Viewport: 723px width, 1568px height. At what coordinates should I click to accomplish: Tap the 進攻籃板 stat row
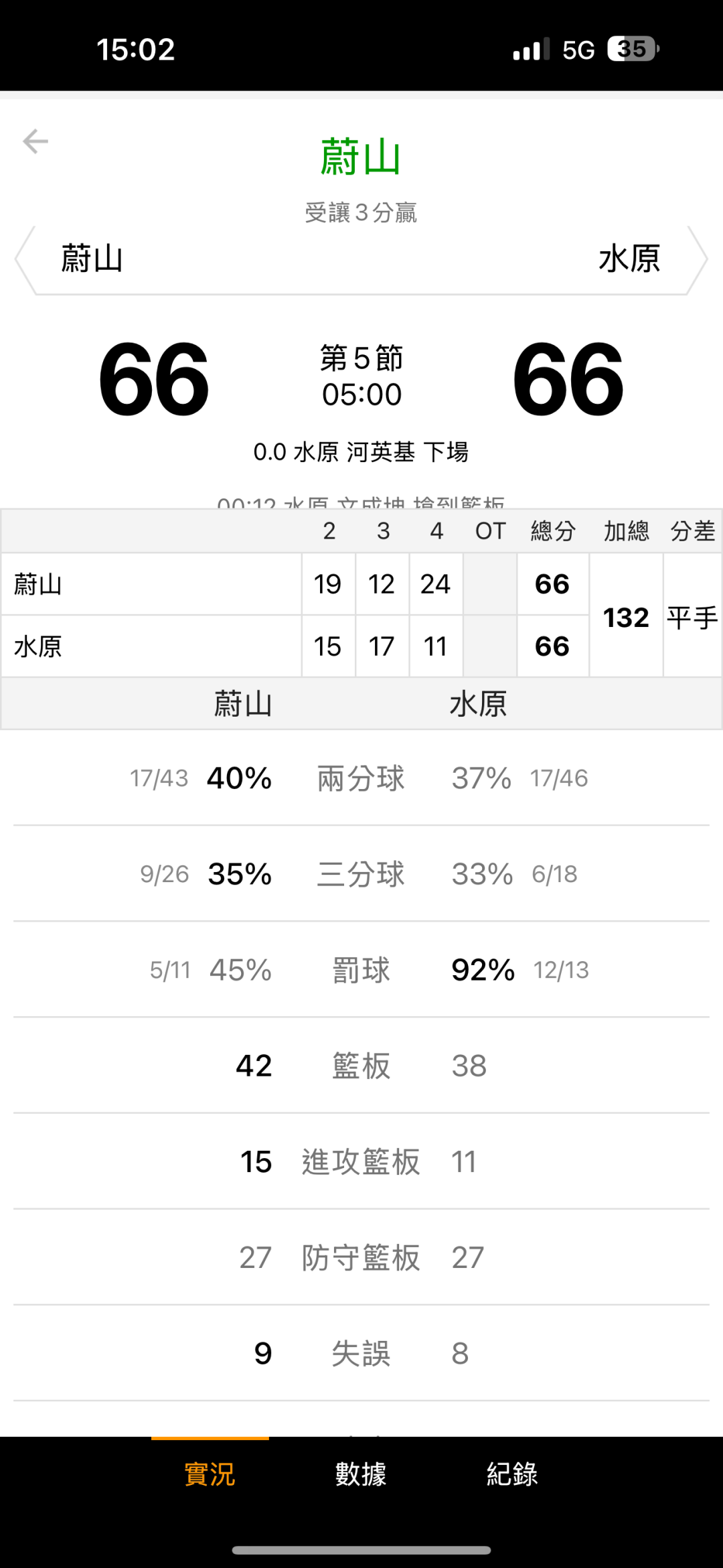[361, 1161]
